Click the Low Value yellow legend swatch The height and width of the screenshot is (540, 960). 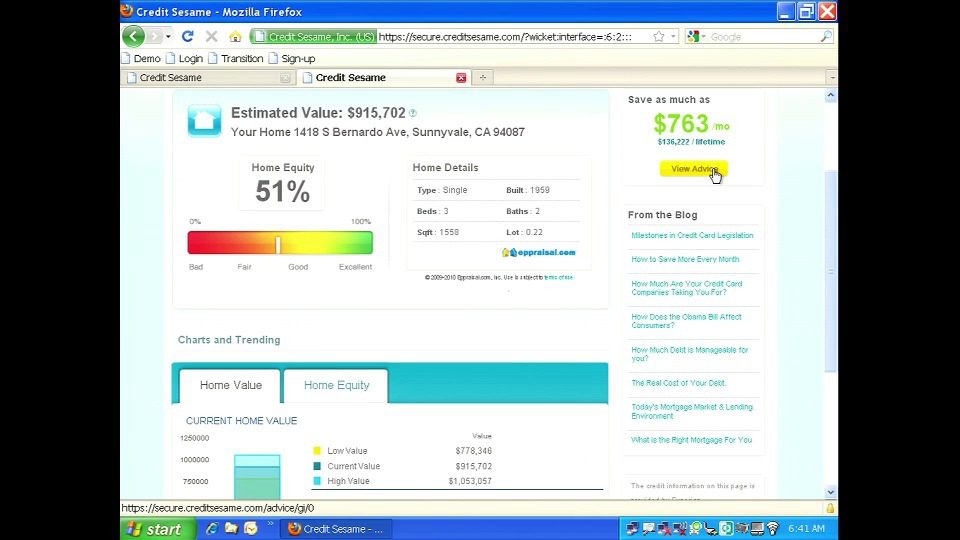(317, 451)
